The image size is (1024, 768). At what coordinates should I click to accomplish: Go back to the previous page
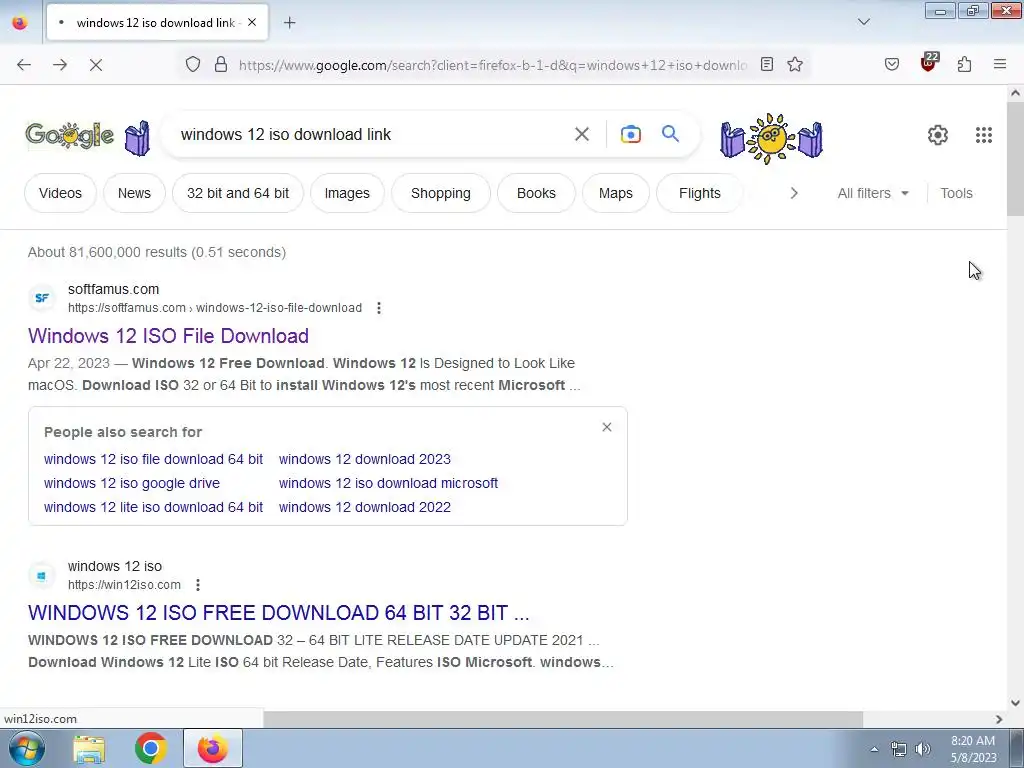coord(24,65)
